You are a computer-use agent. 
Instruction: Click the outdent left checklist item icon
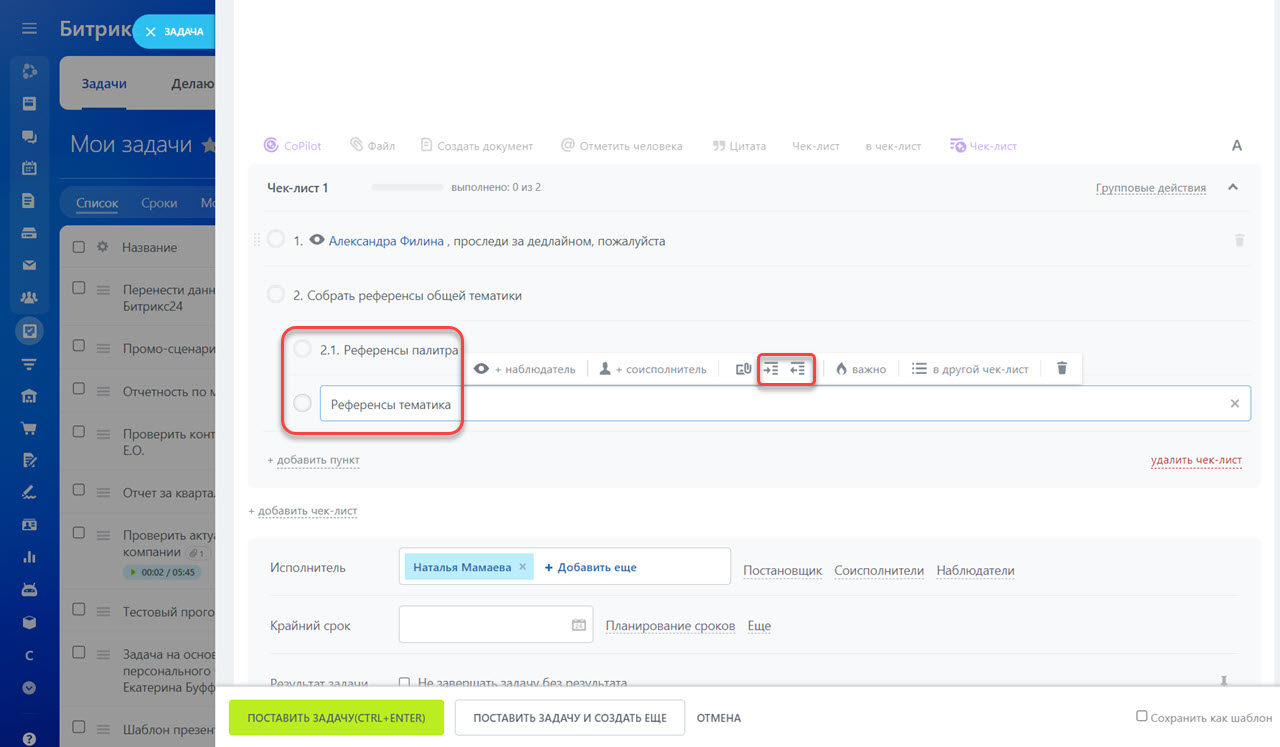[797, 369]
